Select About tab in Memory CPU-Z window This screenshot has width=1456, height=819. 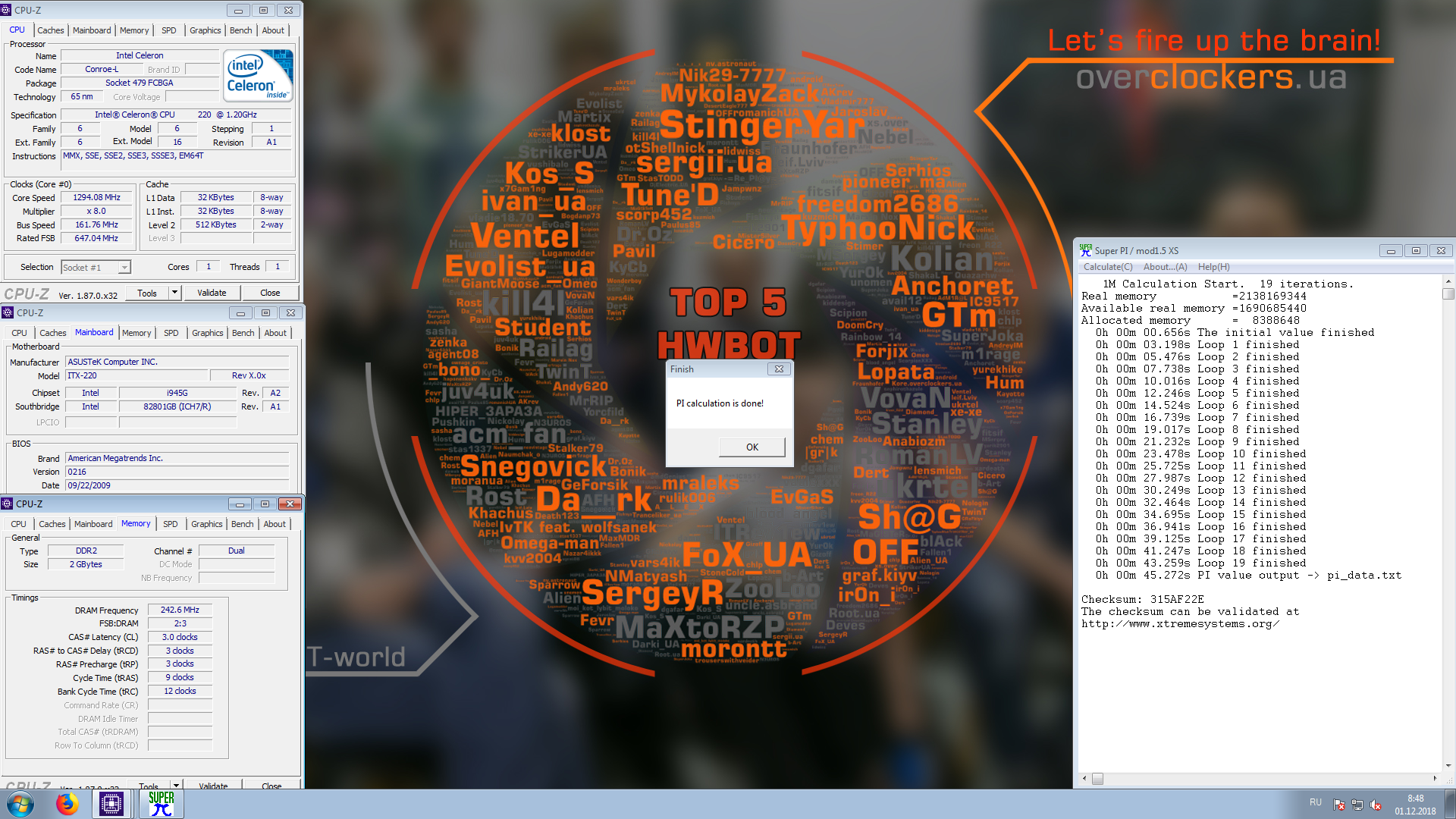point(275,524)
